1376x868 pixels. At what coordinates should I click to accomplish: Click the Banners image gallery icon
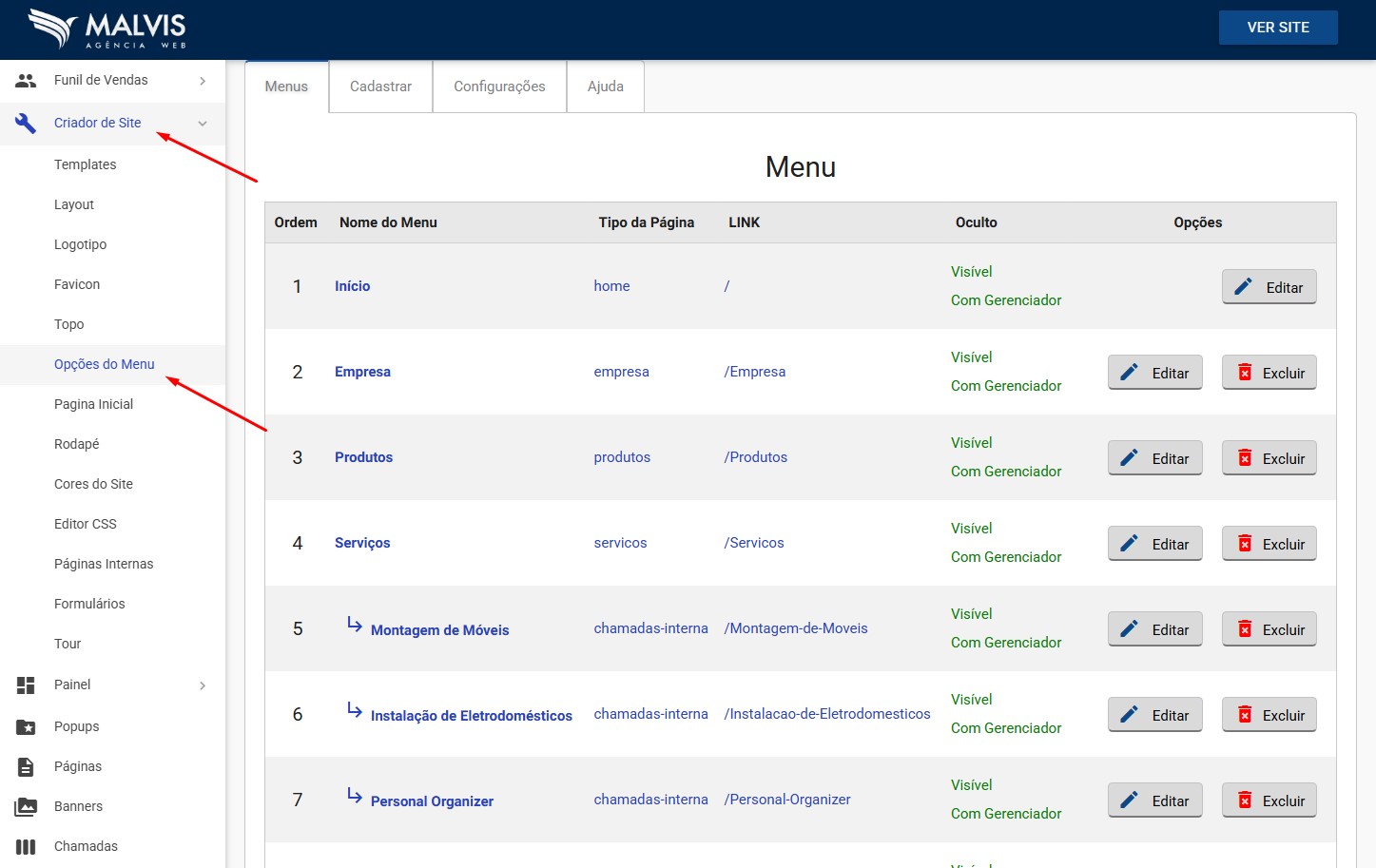(x=26, y=806)
